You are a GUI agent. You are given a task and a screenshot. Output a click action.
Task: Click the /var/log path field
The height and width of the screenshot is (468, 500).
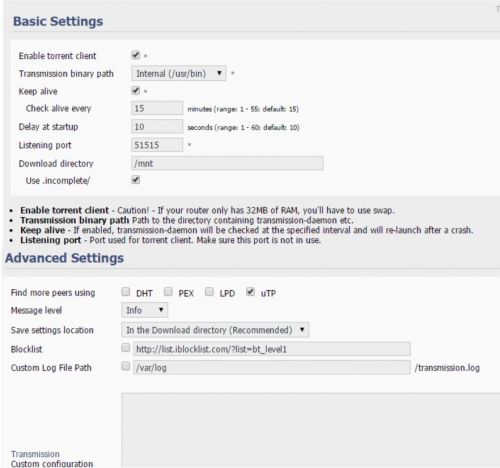click(272, 367)
